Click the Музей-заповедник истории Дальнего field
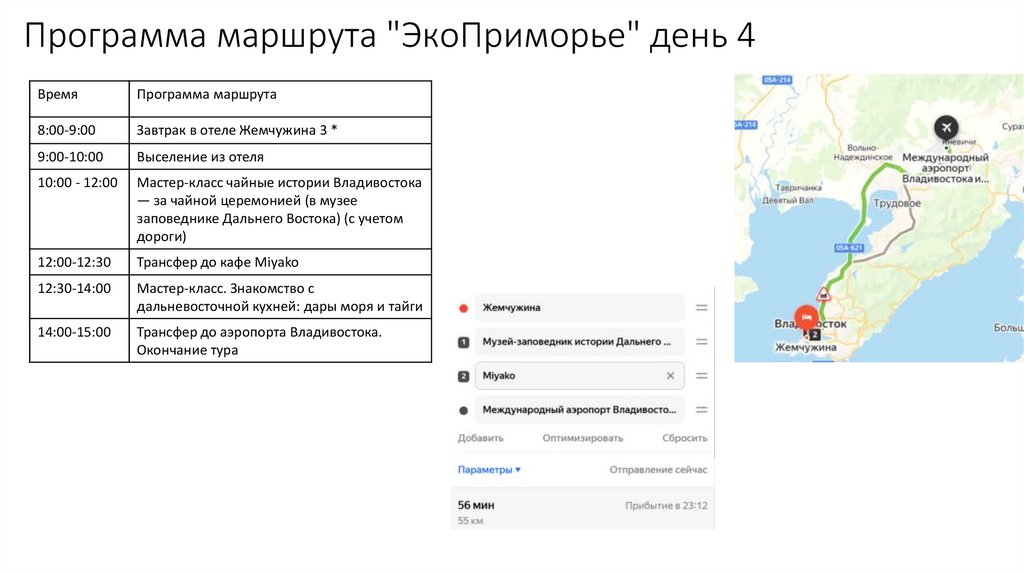Screen dimensions: 1024x574 579,342
